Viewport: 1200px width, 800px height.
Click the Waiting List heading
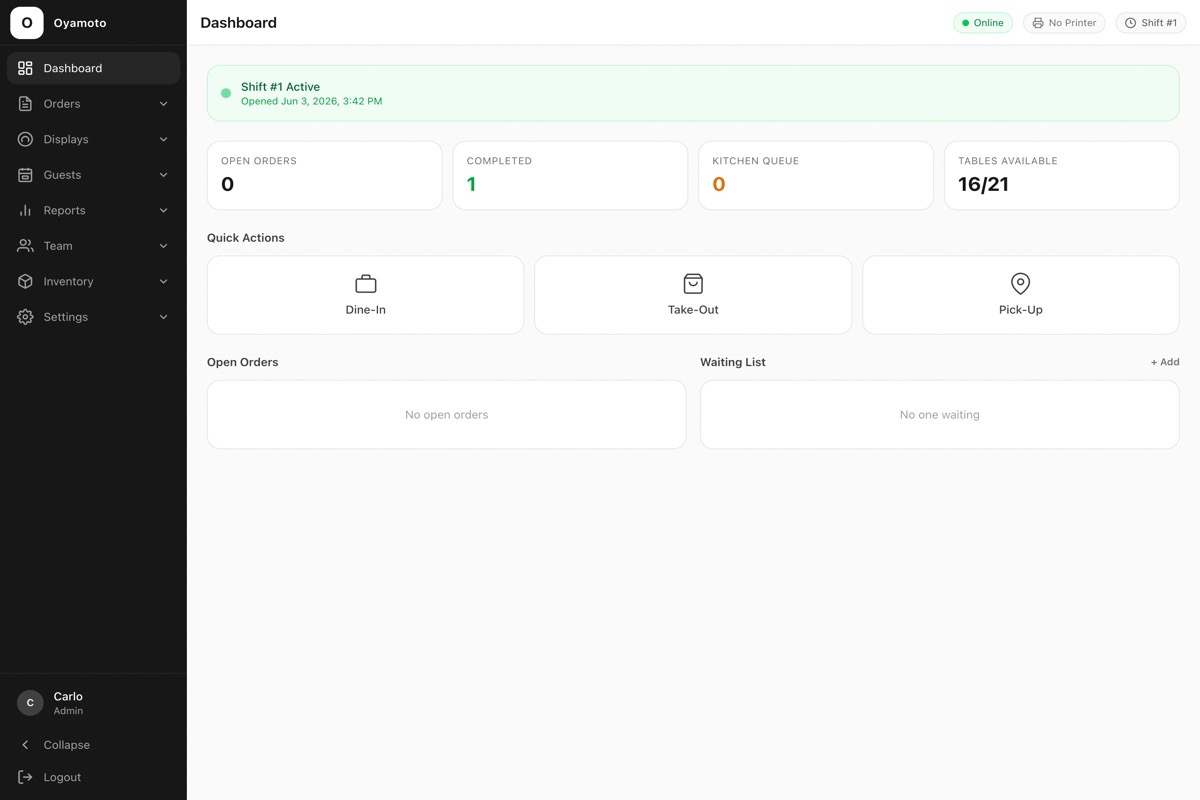coord(733,362)
